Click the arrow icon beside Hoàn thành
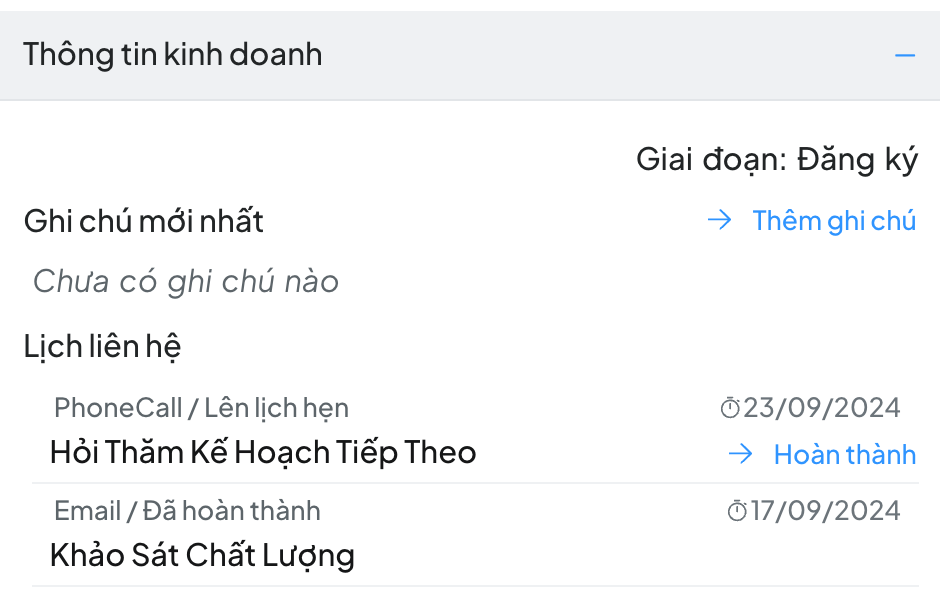The width and height of the screenshot is (940, 590). 741,455
